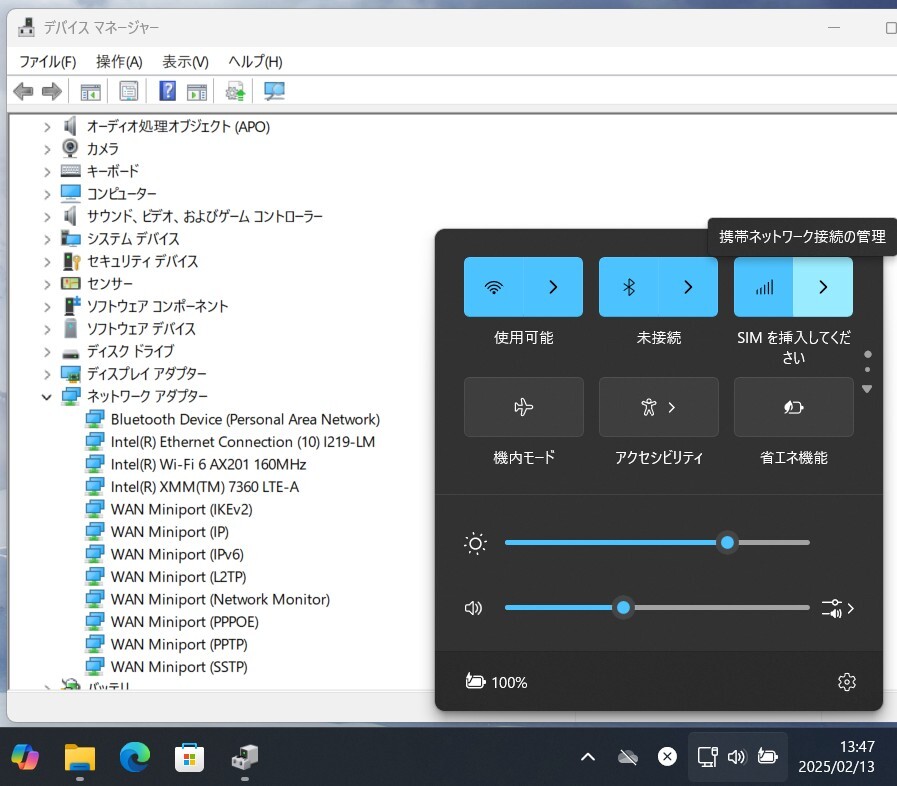The image size is (897, 786).
Task: Click the update driver toolbar icon
Action: pyautogui.click(x=236, y=92)
